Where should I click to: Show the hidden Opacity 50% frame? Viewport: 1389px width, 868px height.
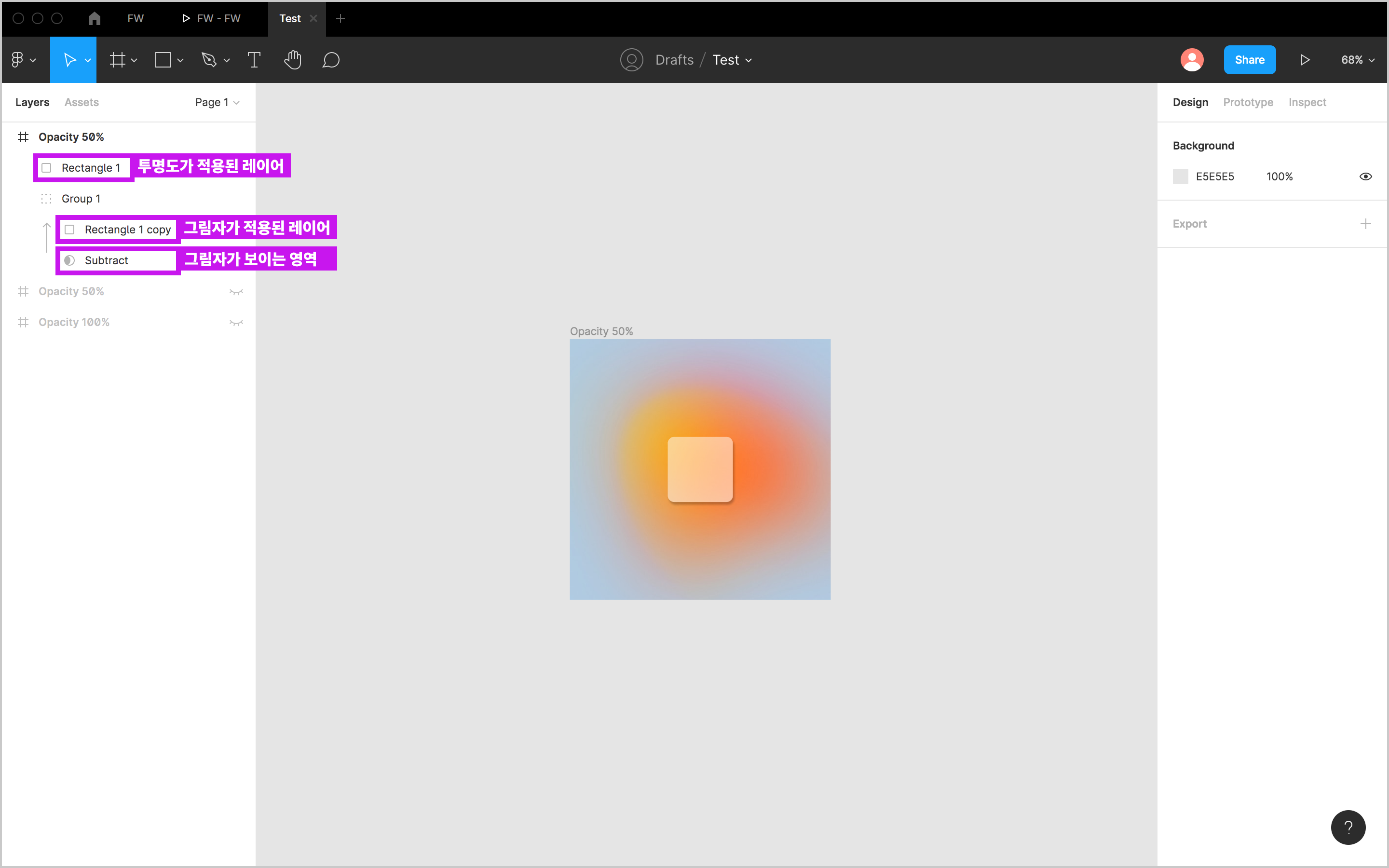point(236,292)
